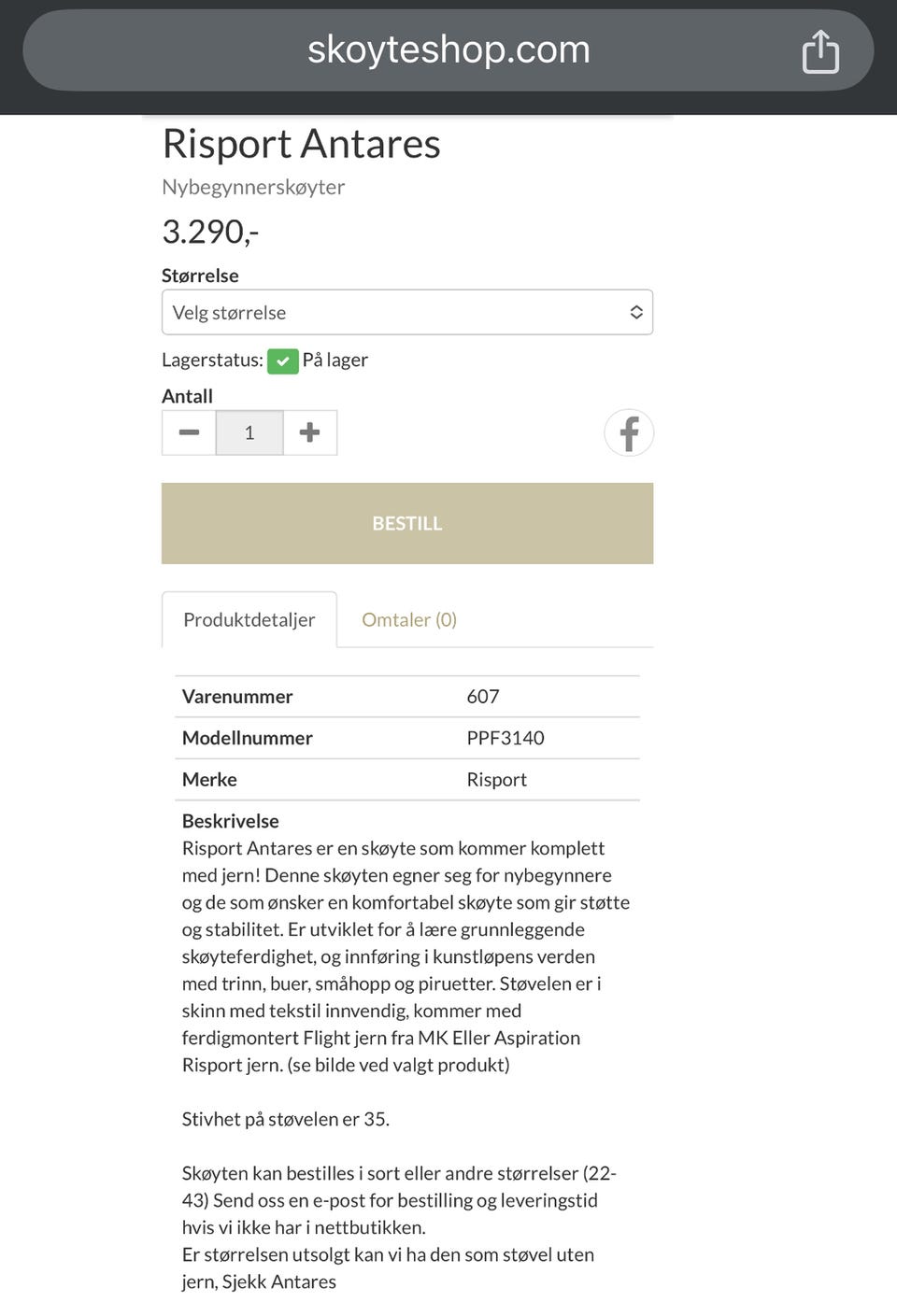Screen dimensions: 897x1316
Task: Click the På lager stock status text
Action: (x=335, y=361)
